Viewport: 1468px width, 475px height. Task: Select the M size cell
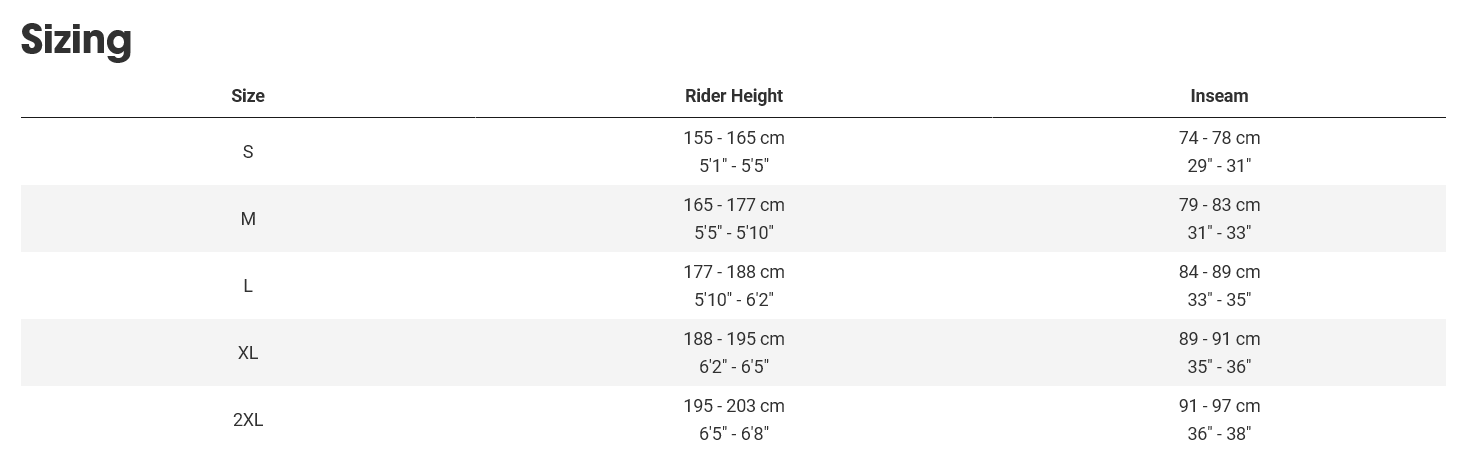tap(248, 219)
